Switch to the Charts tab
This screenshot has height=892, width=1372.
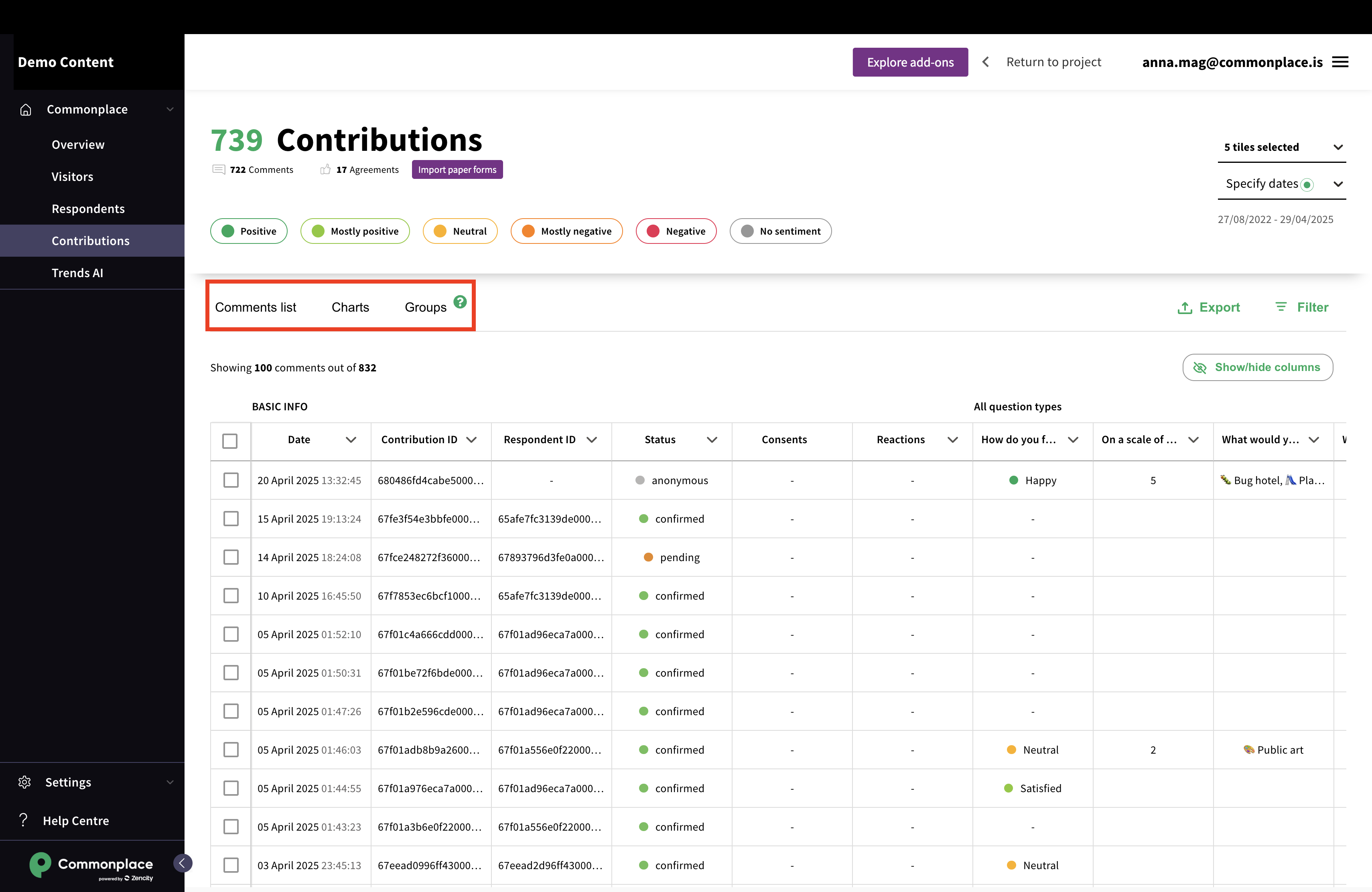coord(350,307)
